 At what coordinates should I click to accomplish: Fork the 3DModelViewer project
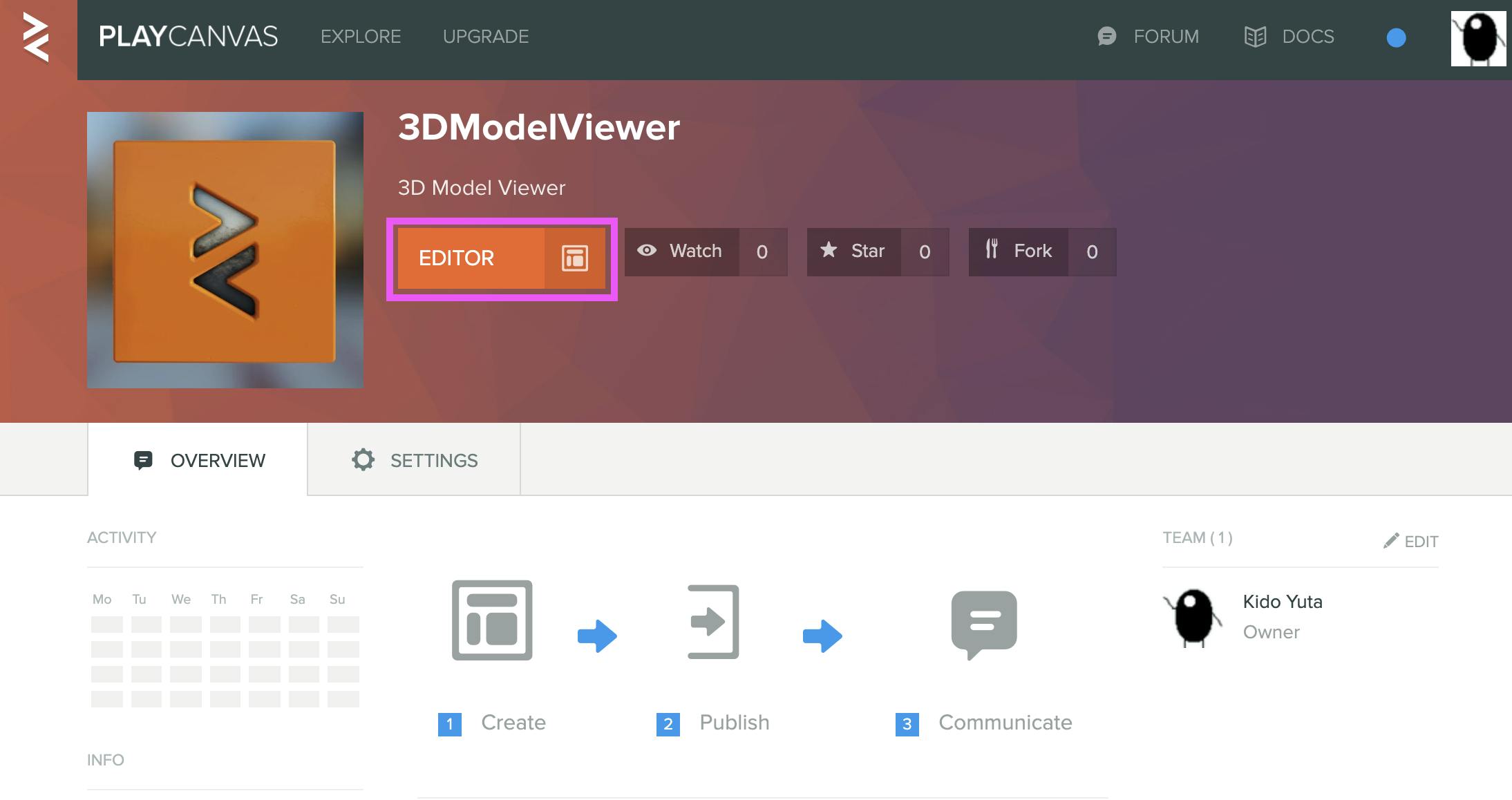[1019, 251]
